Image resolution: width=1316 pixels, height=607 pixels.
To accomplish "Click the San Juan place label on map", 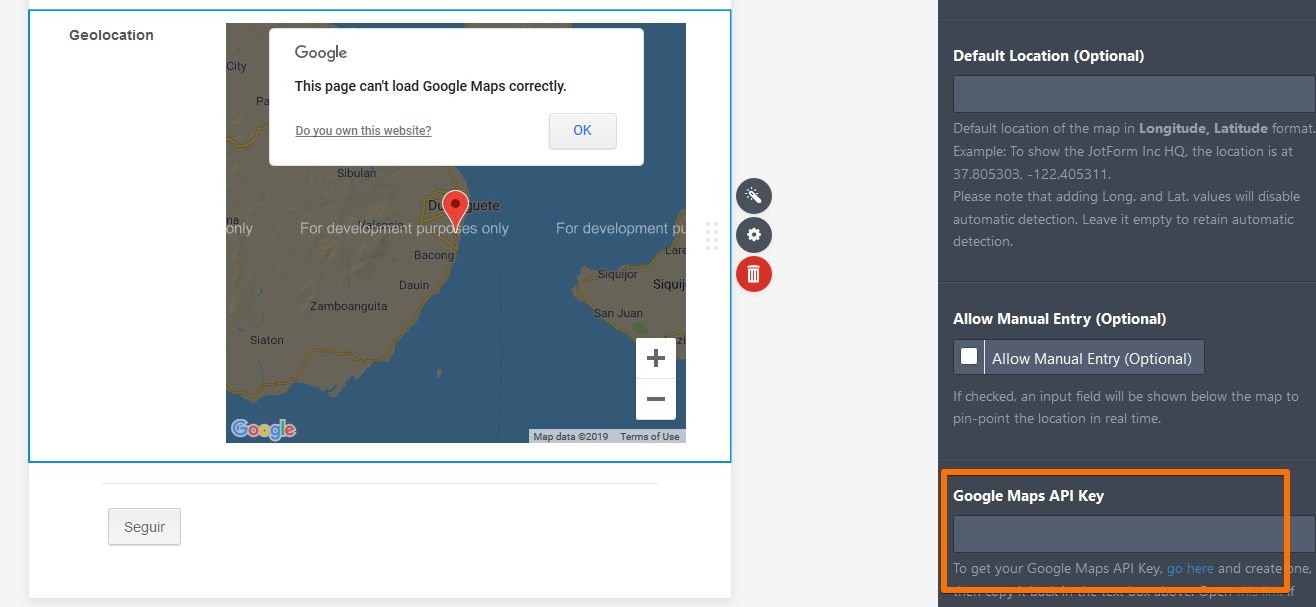I will [x=617, y=313].
